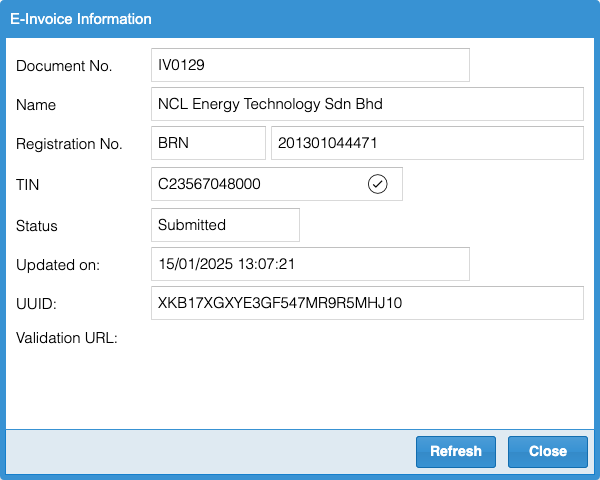
Task: Click the Name label
Action: click(x=36, y=105)
